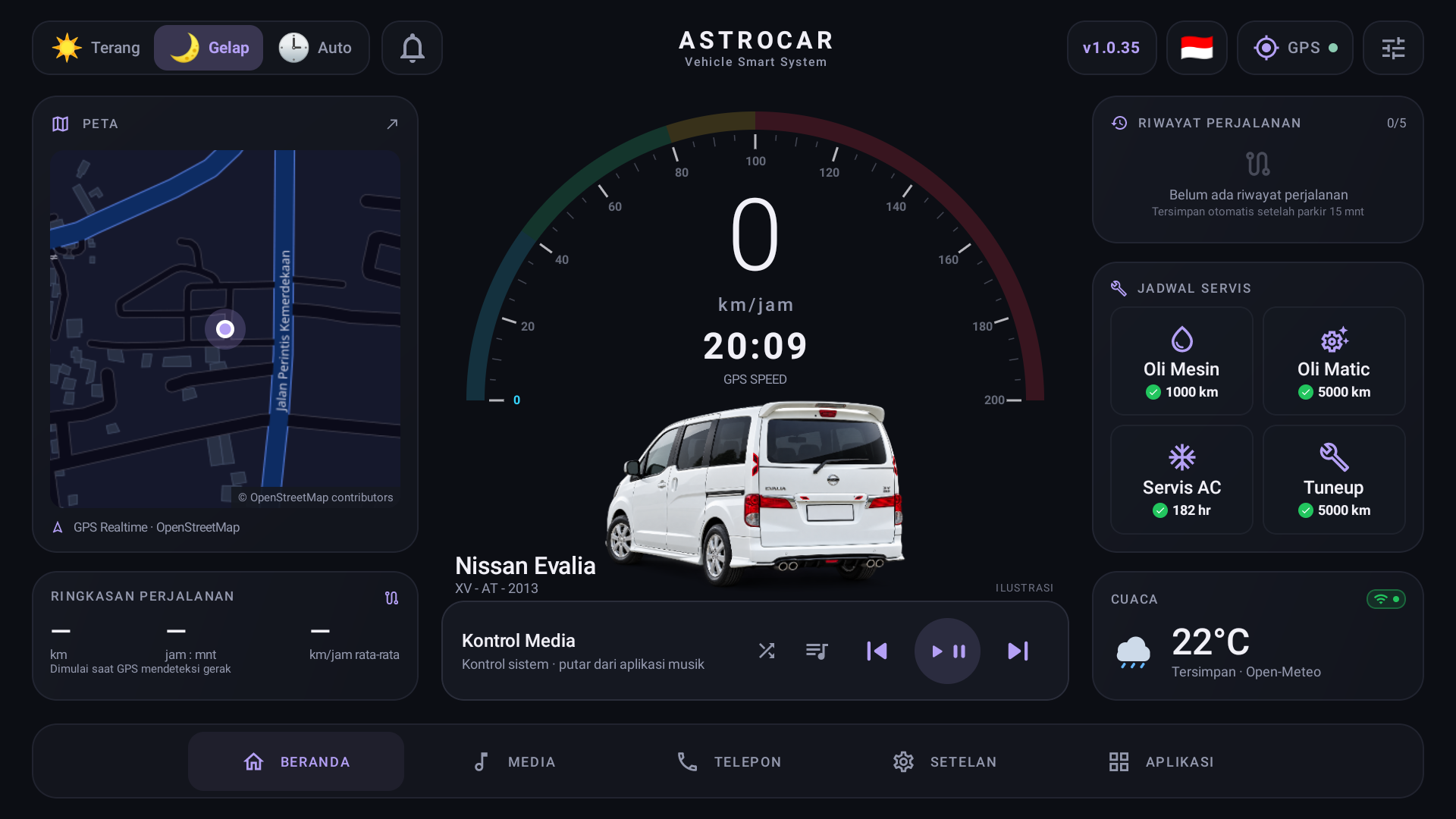This screenshot has height=819, width=1456.
Task: Click the empty route icon in Riwayat Perjalanan
Action: pos(1258,164)
